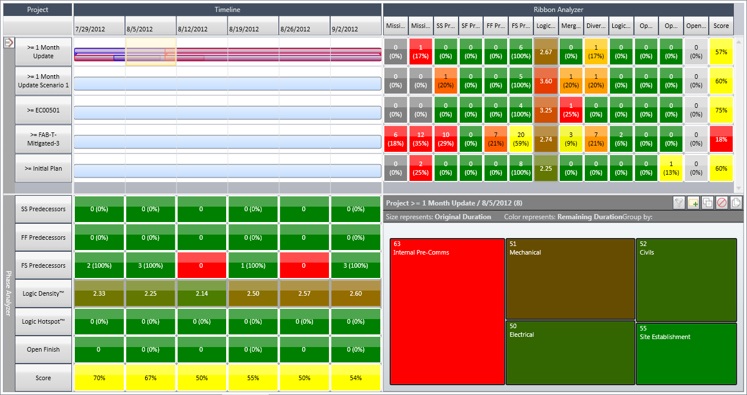Click the >= EC00501 timeline bar
747x395 pixels.
pyautogui.click(x=228, y=113)
